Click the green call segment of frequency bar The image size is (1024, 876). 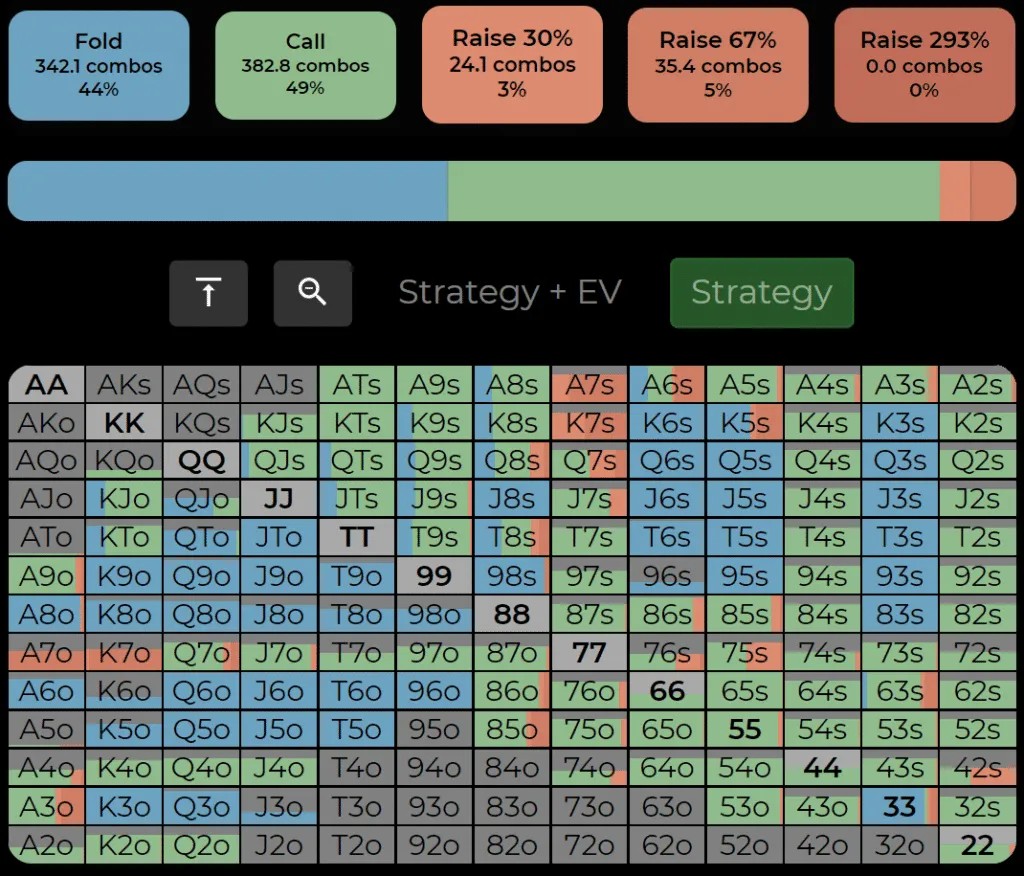point(693,191)
